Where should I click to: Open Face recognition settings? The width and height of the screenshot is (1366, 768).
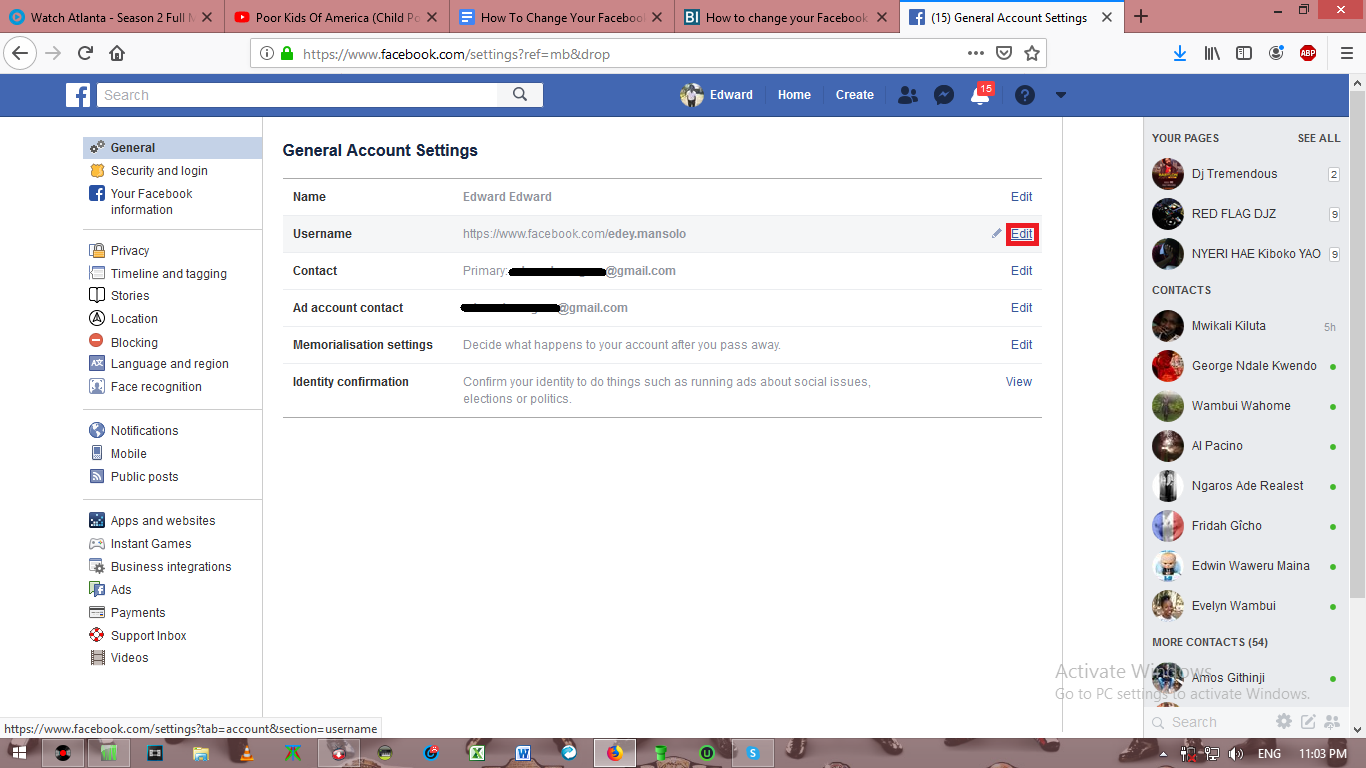click(x=156, y=387)
